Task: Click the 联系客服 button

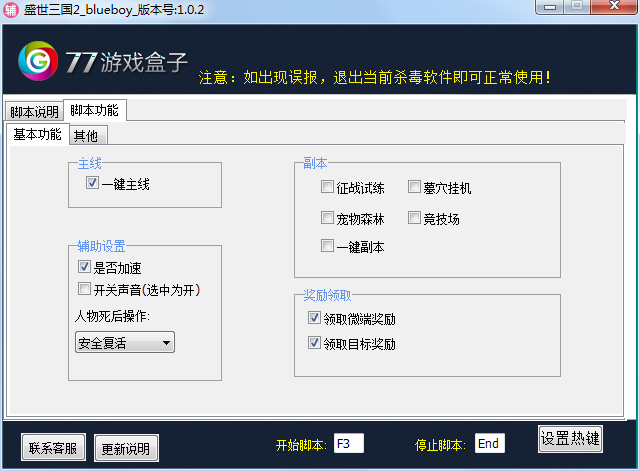Action: coord(54,447)
